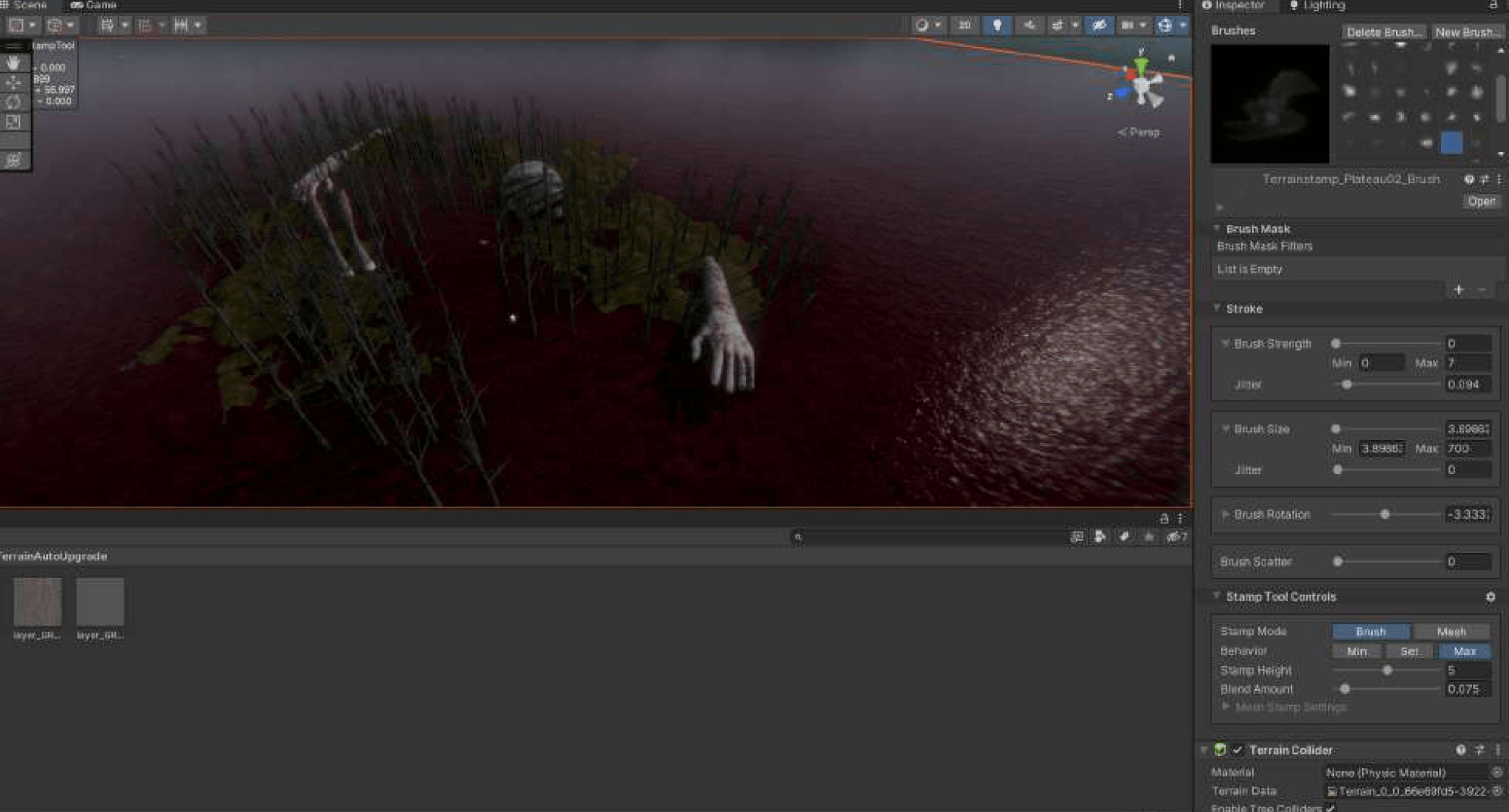Image resolution: width=1509 pixels, height=812 pixels.
Task: Adjust the Brush Rotation slider
Action: (1386, 514)
